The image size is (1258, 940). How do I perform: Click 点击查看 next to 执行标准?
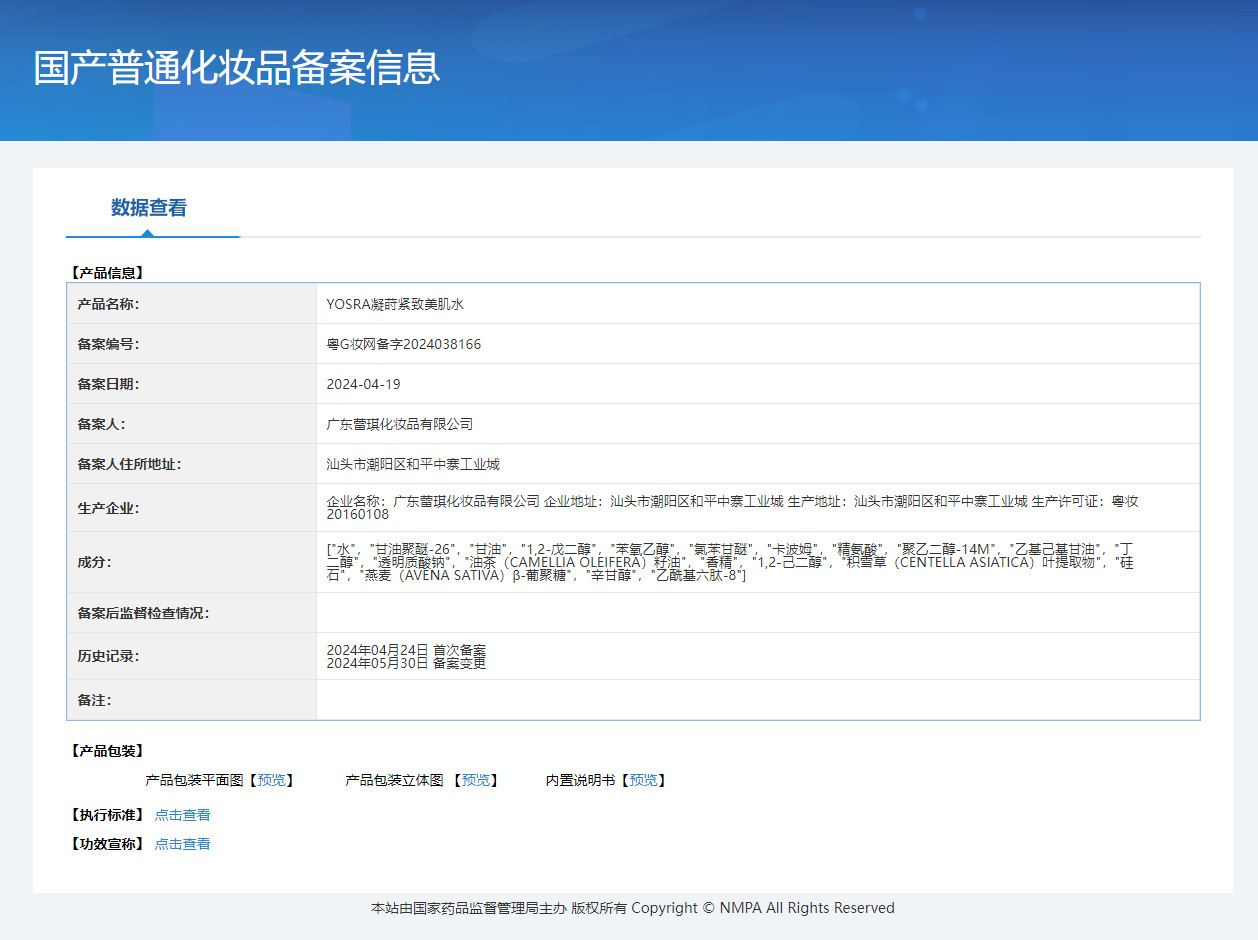(x=182, y=815)
